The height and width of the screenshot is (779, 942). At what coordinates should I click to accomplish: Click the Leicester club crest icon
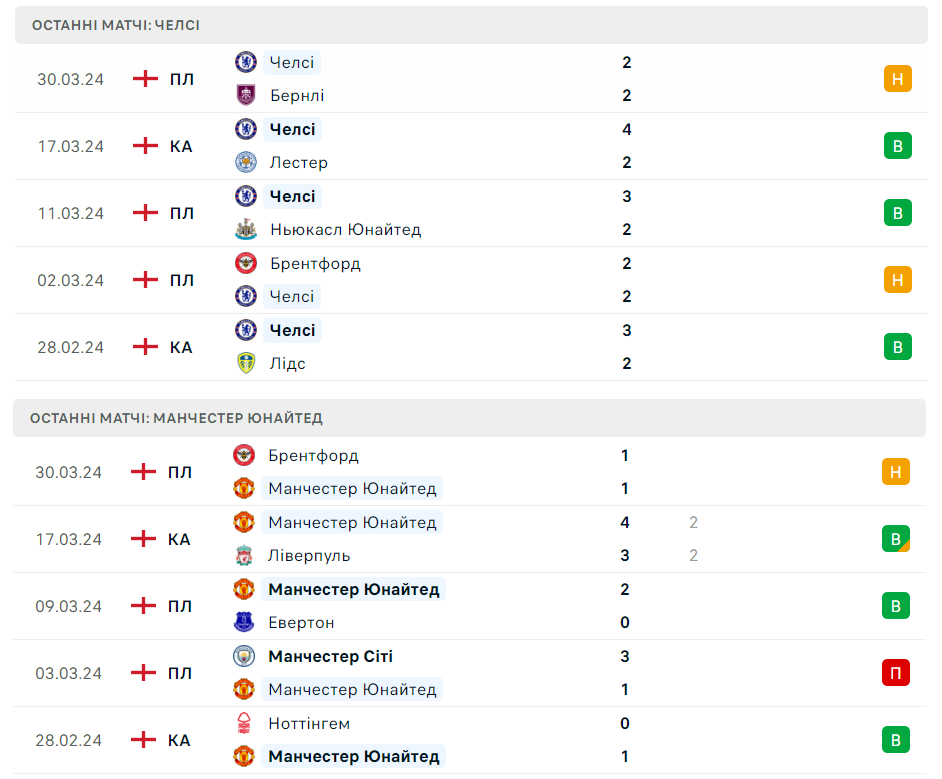245,162
